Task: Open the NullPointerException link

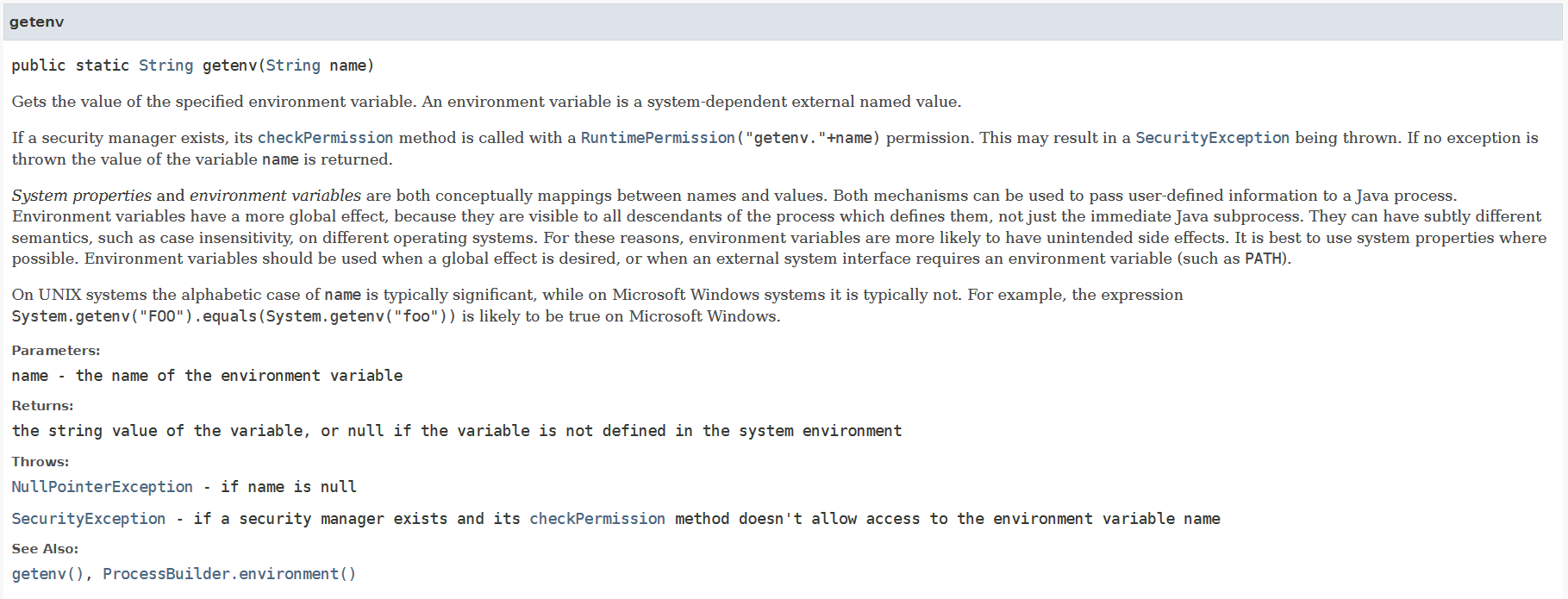Action: [x=102, y=487]
